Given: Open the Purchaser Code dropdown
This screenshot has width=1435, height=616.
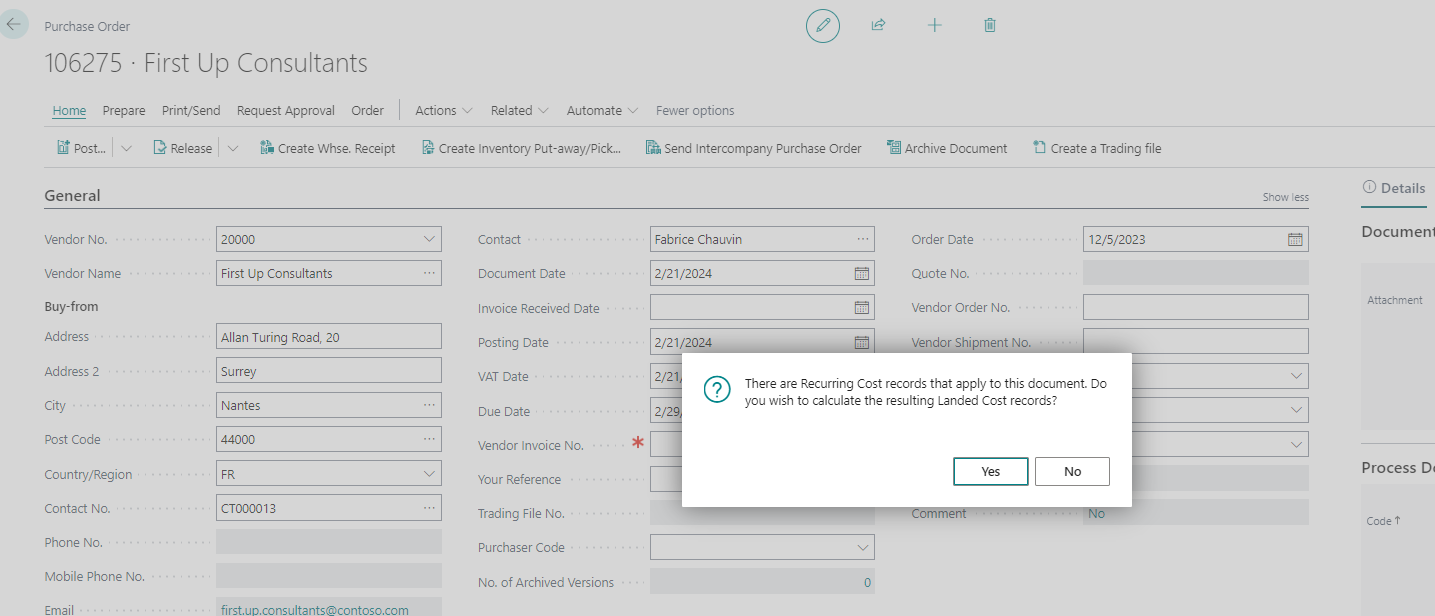Looking at the screenshot, I should (x=862, y=548).
